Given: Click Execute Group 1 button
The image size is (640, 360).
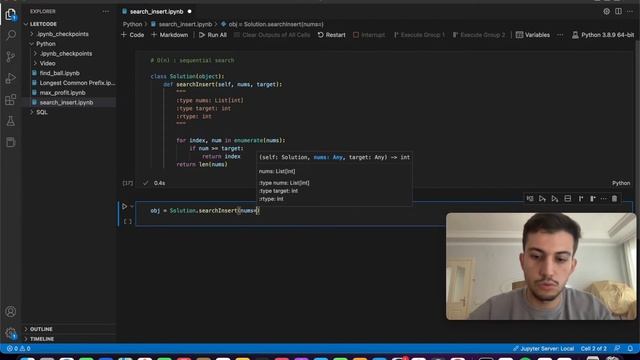Looking at the screenshot, I should click(419, 35).
